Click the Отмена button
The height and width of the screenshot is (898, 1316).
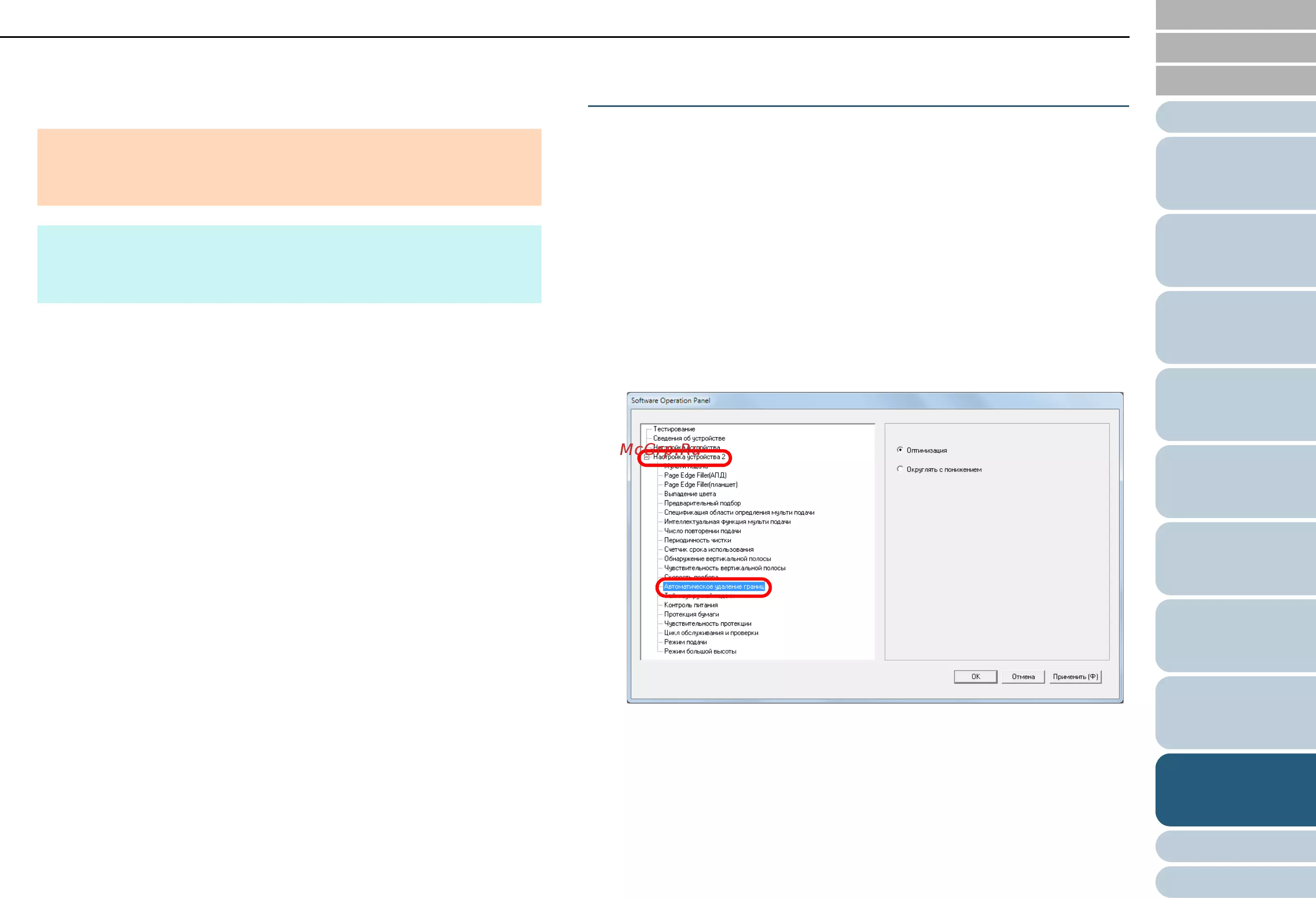click(1023, 677)
